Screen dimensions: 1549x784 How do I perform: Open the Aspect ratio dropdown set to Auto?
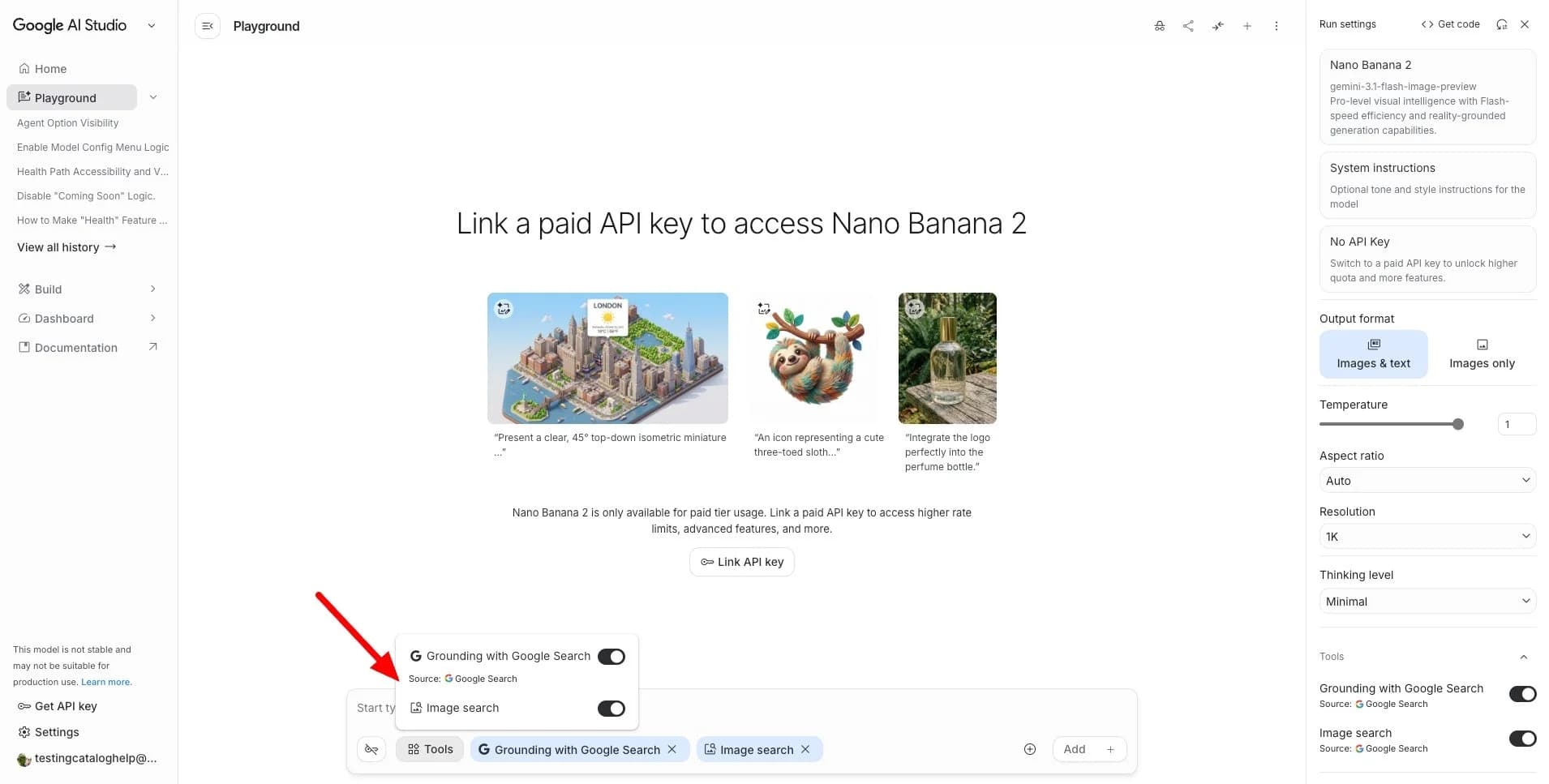pyautogui.click(x=1426, y=480)
